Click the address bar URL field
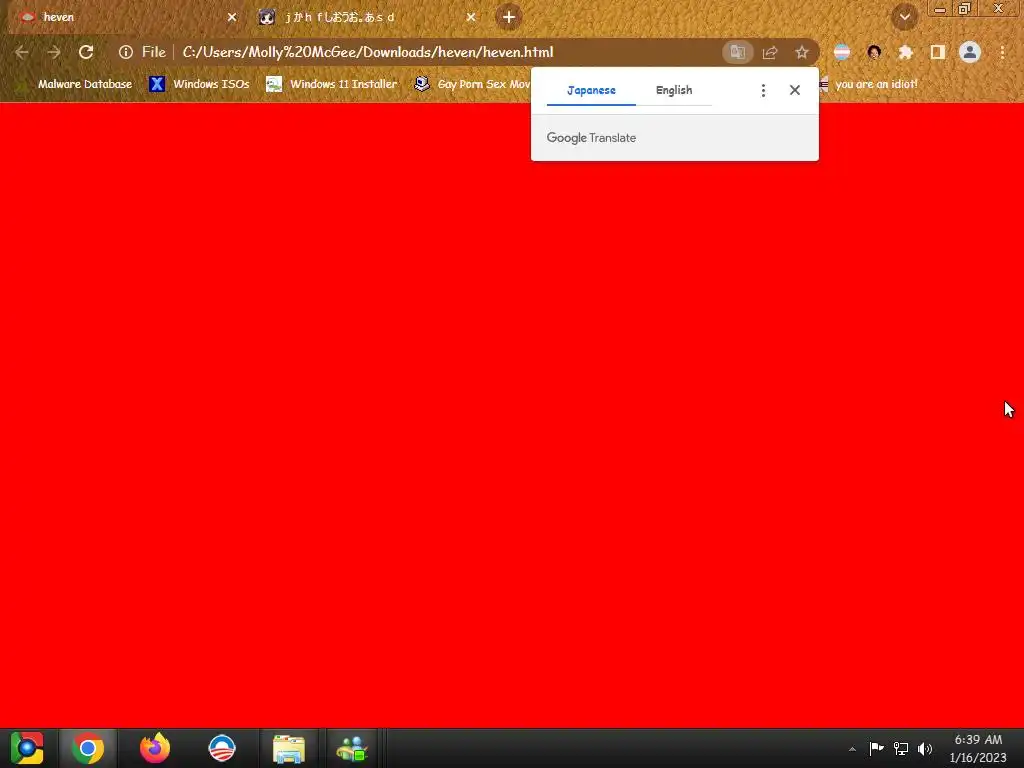The height and width of the screenshot is (768, 1024). tap(418, 52)
